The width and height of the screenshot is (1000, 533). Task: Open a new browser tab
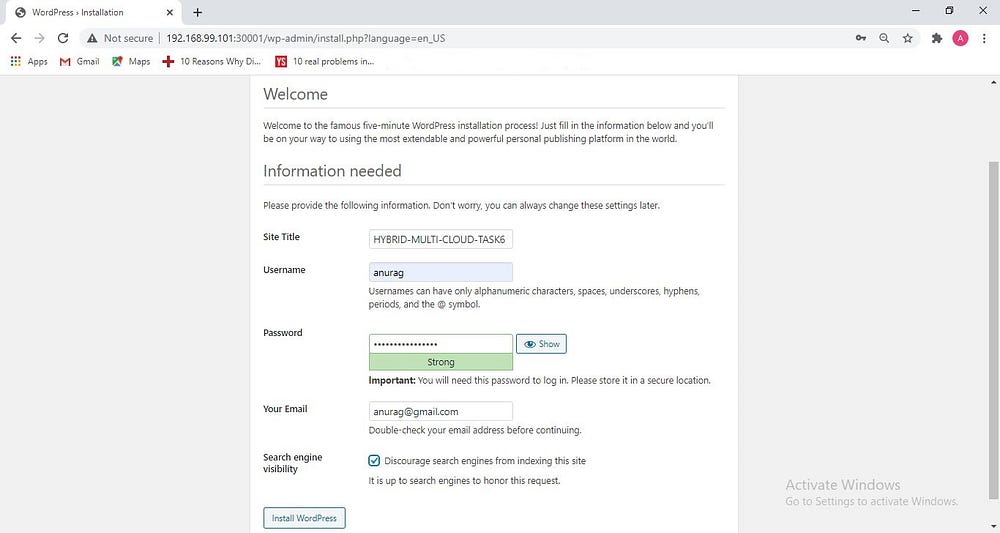[x=198, y=12]
